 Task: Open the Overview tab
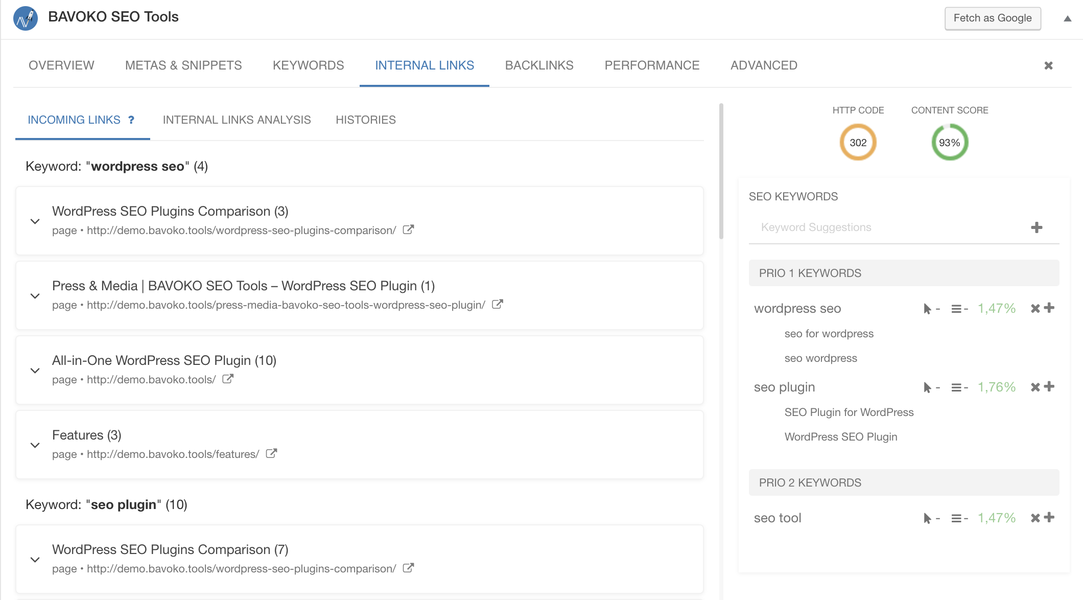pyautogui.click(x=61, y=66)
